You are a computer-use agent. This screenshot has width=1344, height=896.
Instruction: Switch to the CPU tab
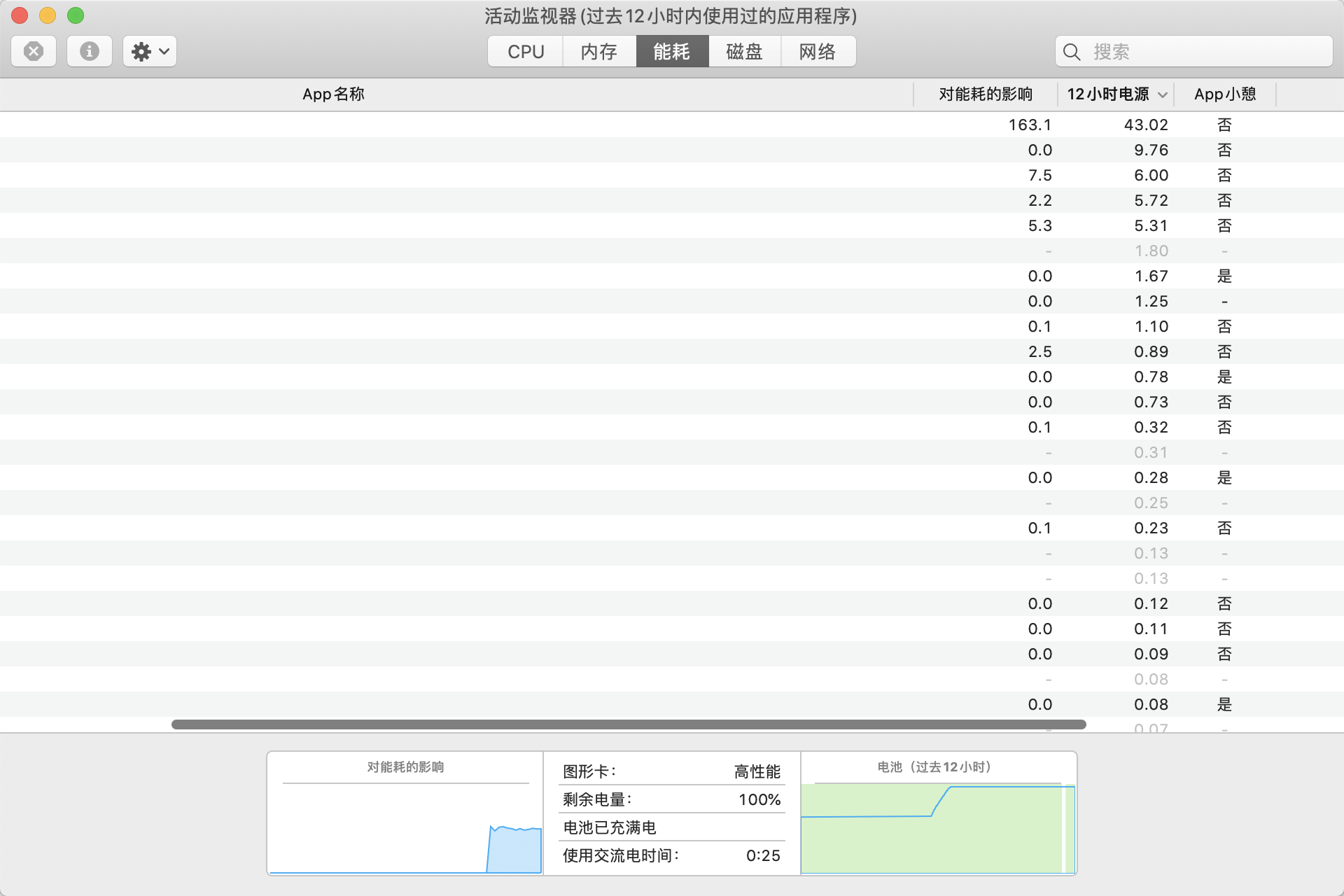(526, 52)
